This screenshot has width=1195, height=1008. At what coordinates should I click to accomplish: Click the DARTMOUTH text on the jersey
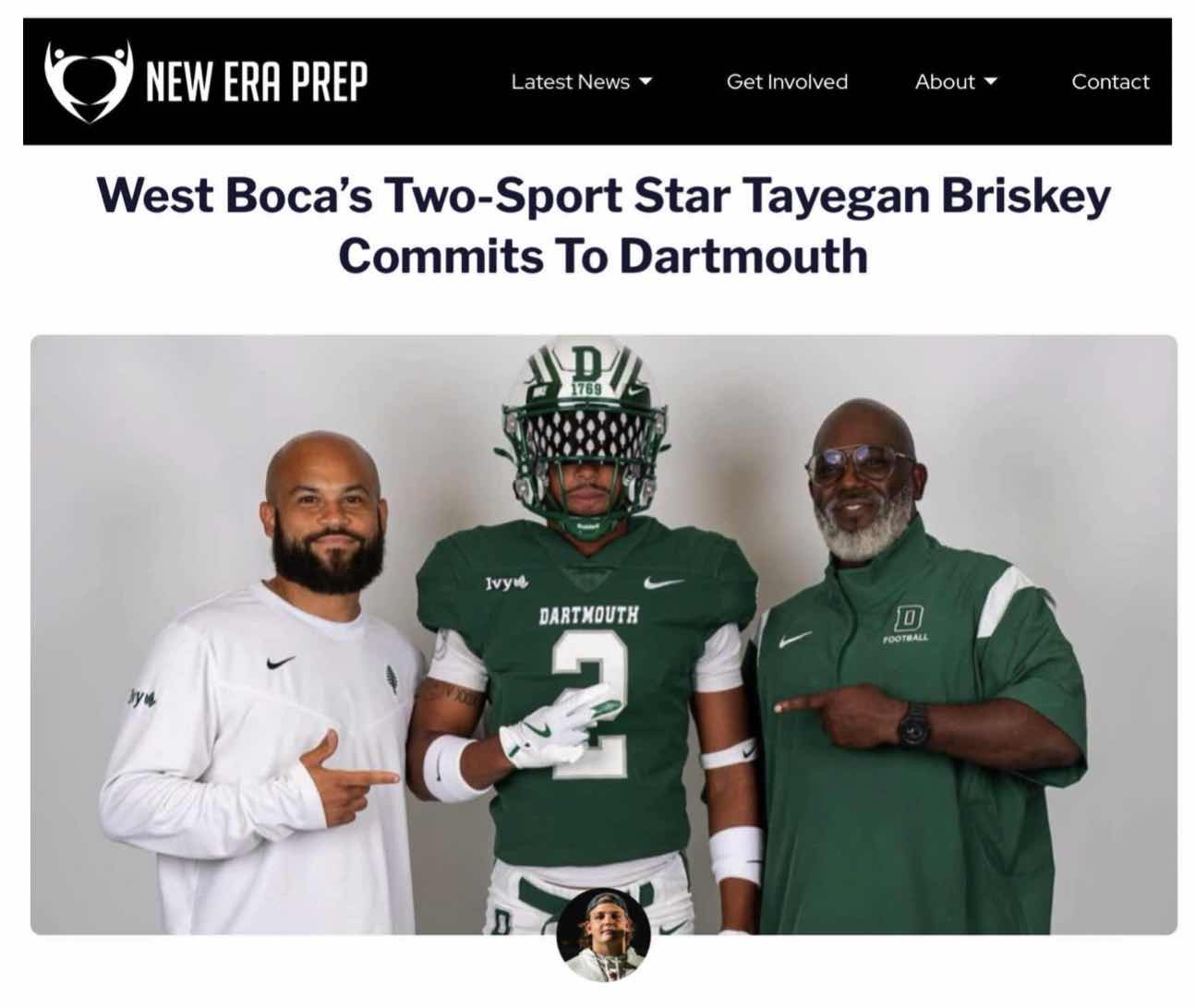[x=588, y=614]
